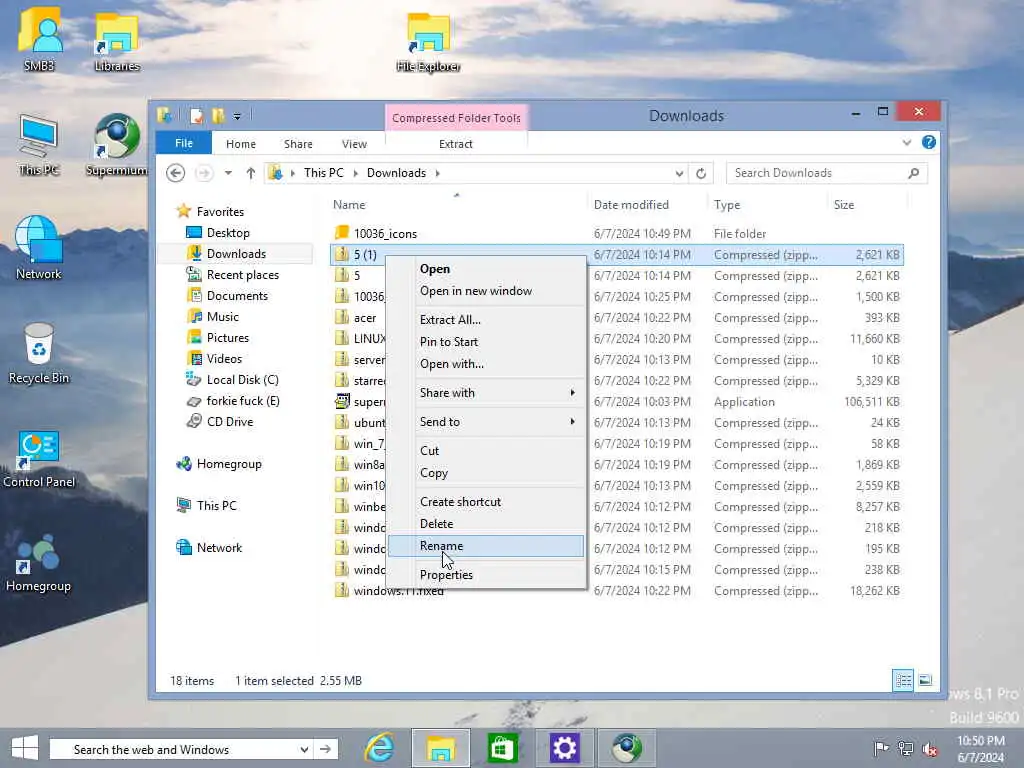Select Documents in the navigation pane
Screen dimensions: 1024x768
pos(237,296)
